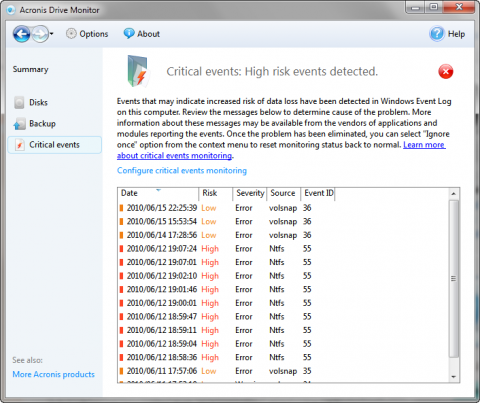Click orange risk marker of 17:28:56 row
Viewport: 480px width, 403px height.
[x=121, y=235]
